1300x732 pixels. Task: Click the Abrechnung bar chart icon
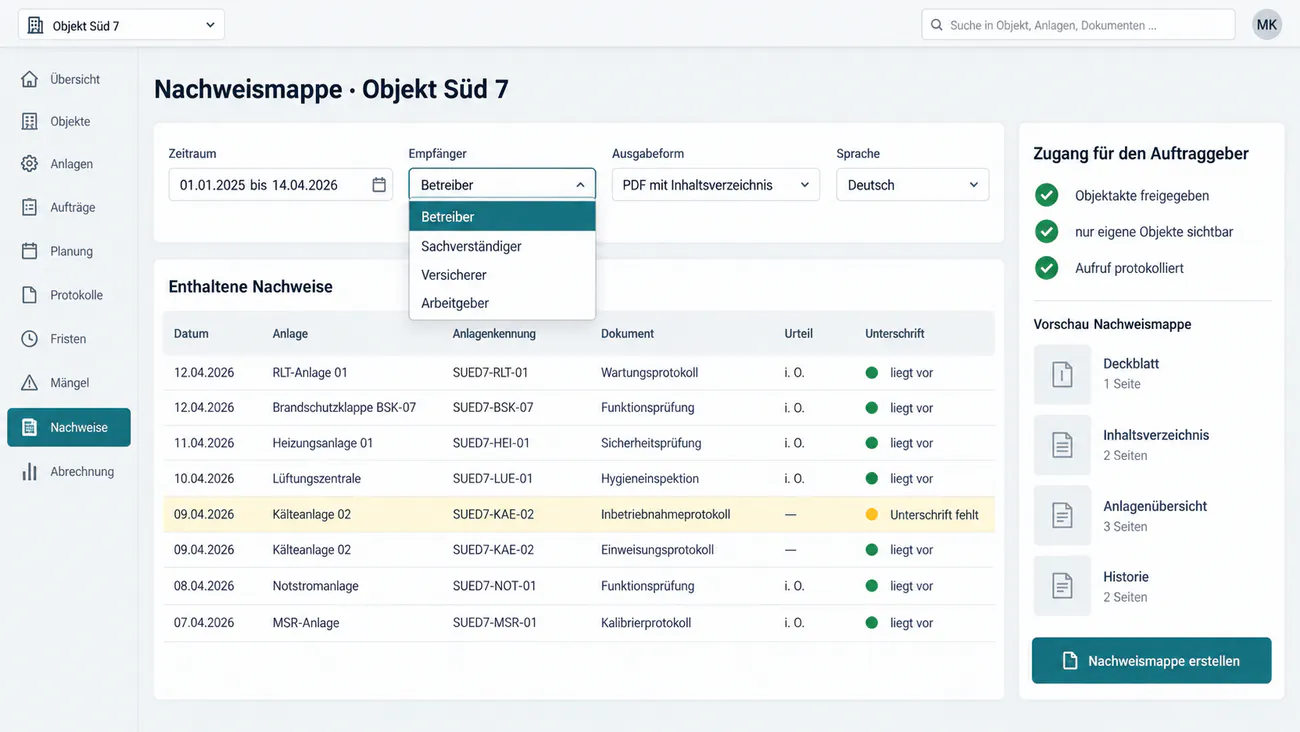coord(30,471)
